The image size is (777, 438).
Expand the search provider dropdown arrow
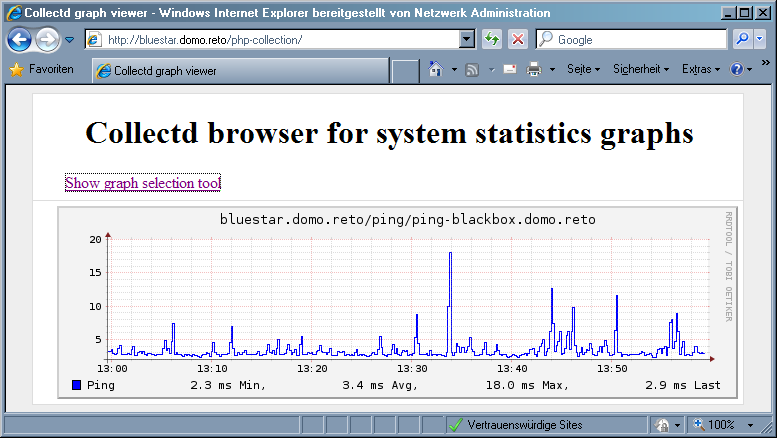(x=761, y=40)
